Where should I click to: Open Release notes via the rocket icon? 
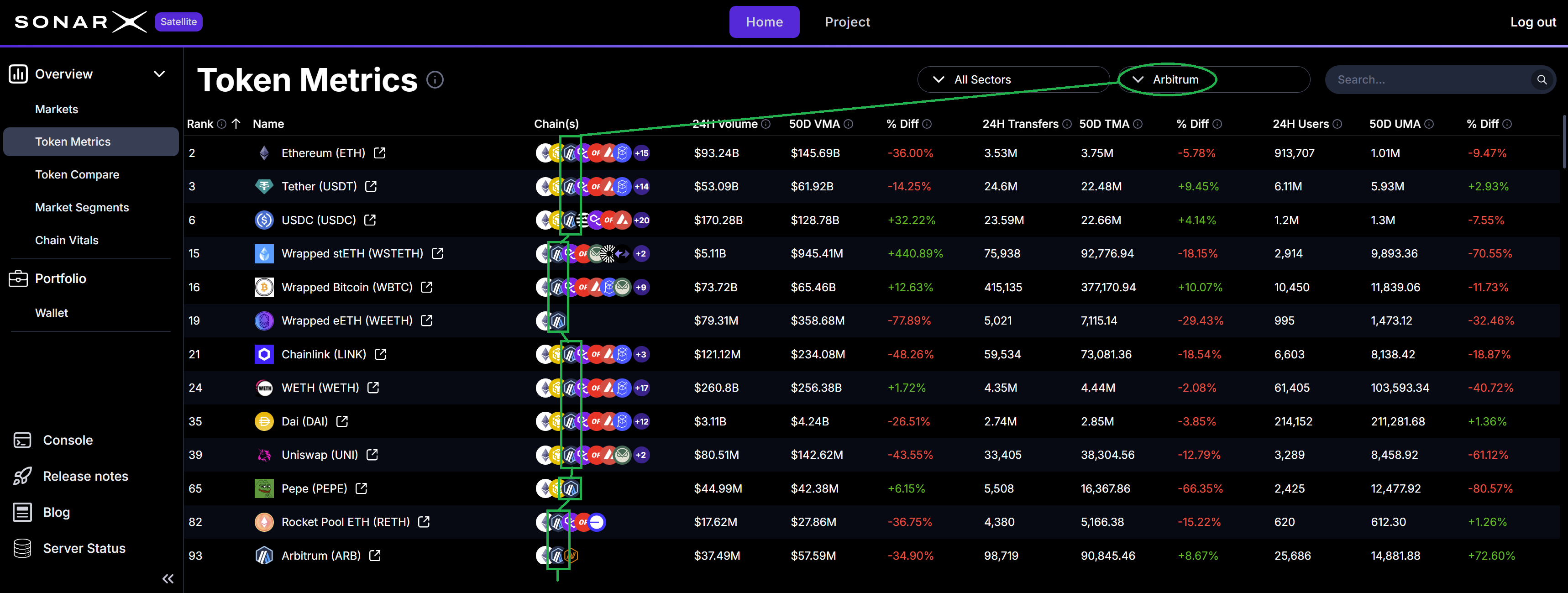coord(22,476)
